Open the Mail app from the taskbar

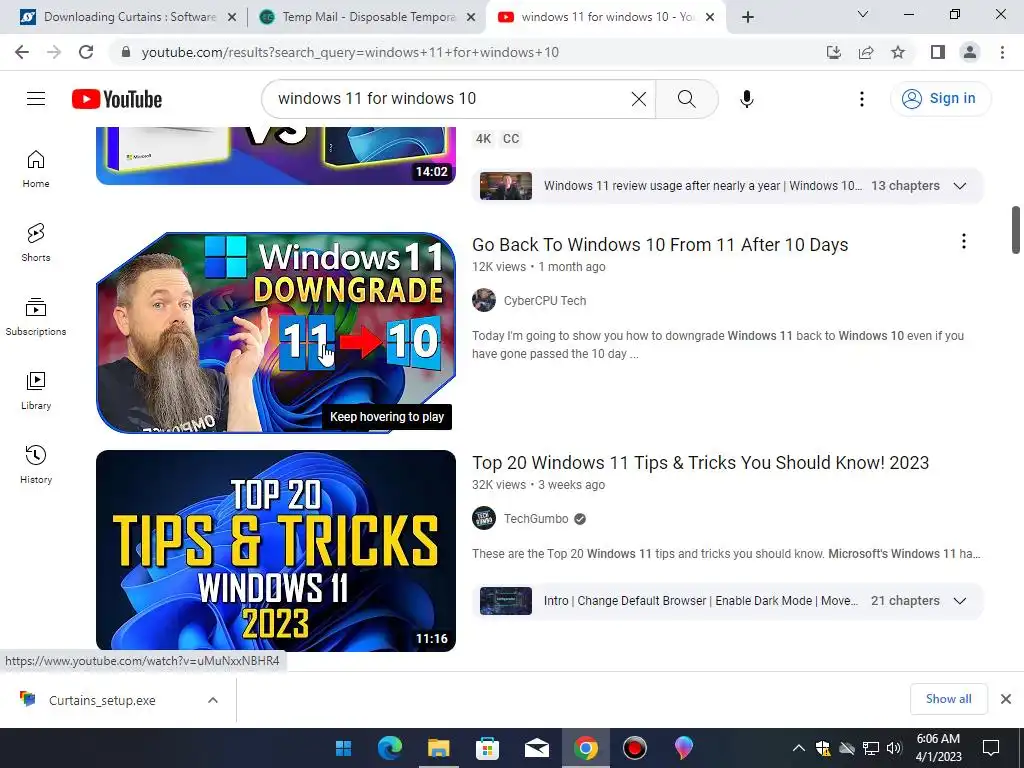537,748
